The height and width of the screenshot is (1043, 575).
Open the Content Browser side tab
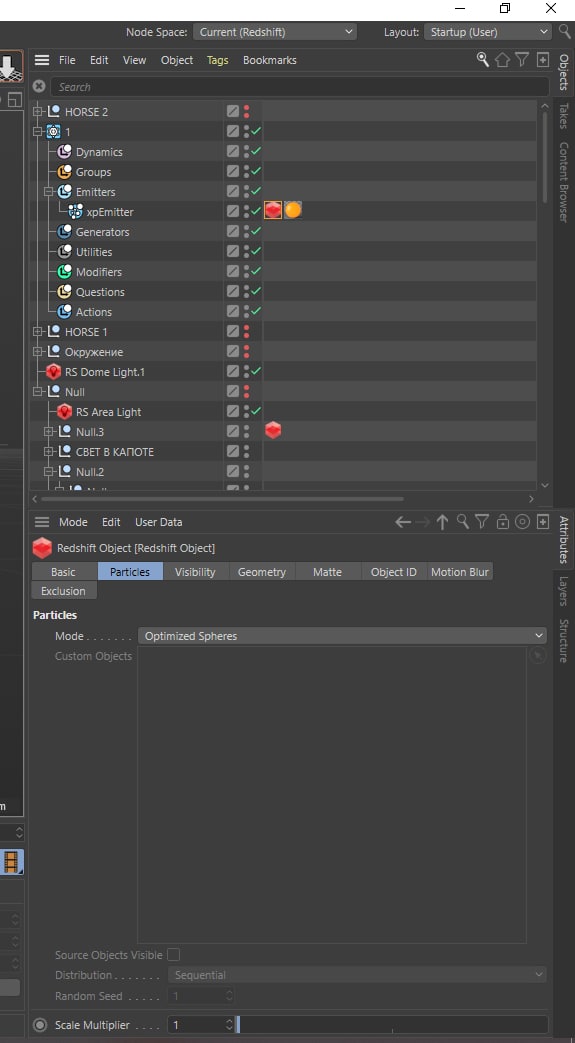point(564,182)
